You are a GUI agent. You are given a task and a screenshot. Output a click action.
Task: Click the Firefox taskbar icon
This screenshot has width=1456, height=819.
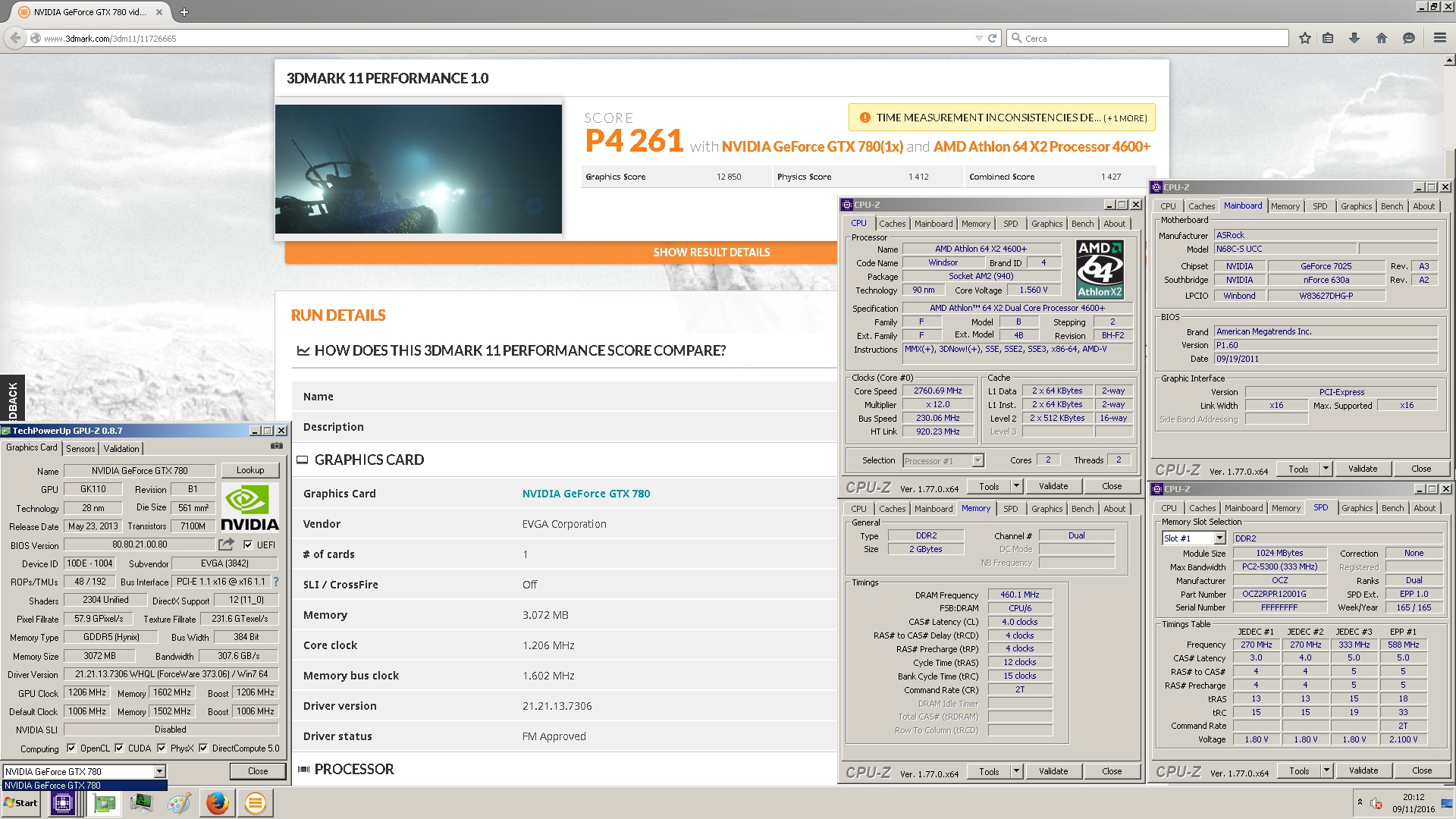coord(218,803)
